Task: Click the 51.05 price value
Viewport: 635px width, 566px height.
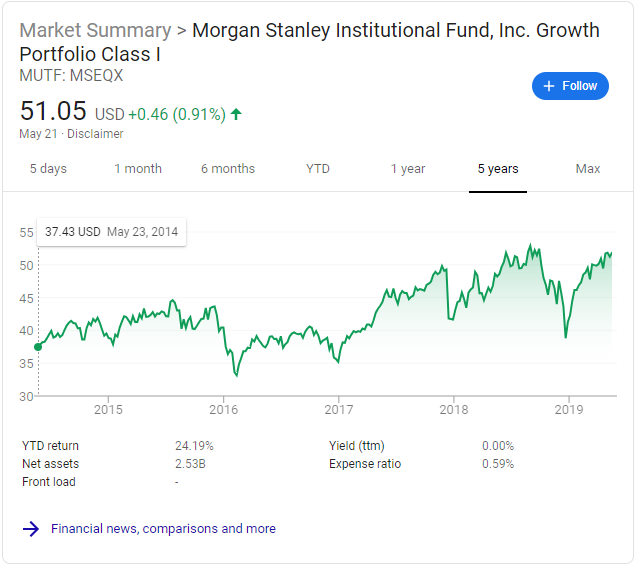Action: (53, 110)
